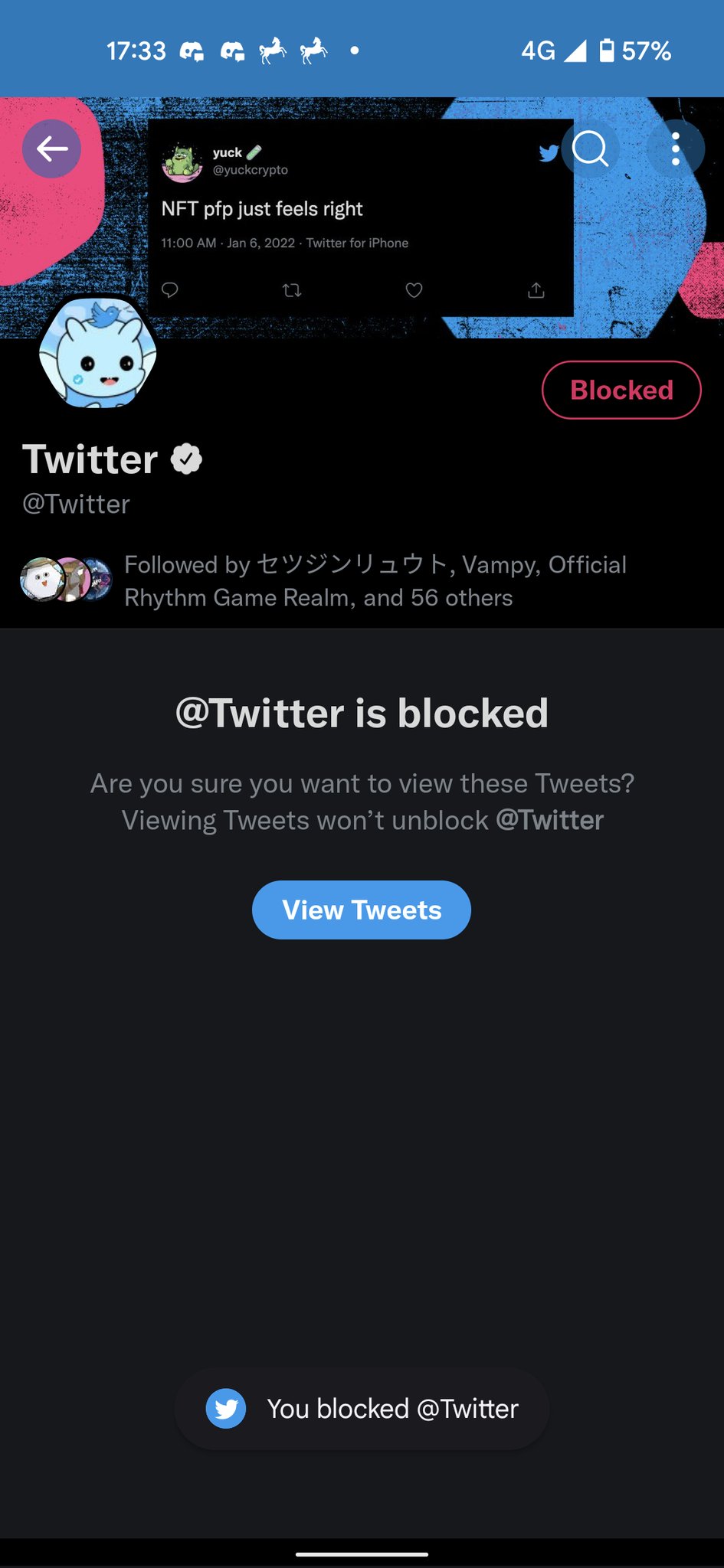This screenshot has width=724, height=1568.
Task: Tap the Twitter profile avatar
Action: [x=97, y=353]
